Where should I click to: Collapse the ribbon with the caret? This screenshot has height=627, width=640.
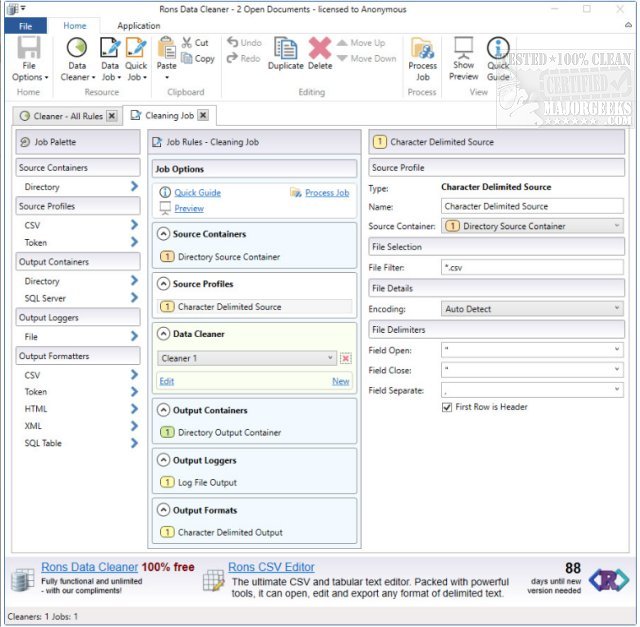[628, 26]
